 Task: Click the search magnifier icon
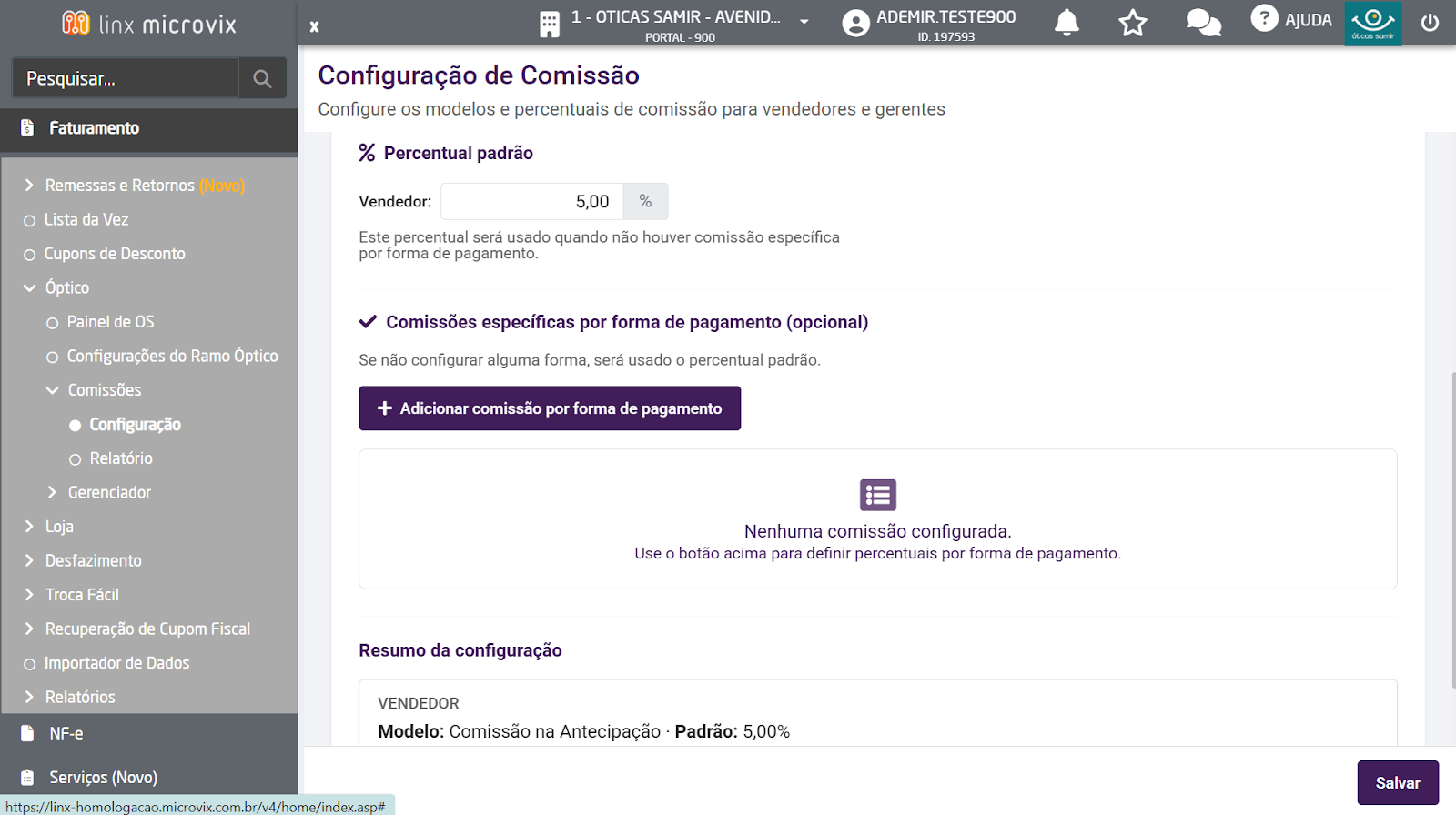pyautogui.click(x=262, y=79)
